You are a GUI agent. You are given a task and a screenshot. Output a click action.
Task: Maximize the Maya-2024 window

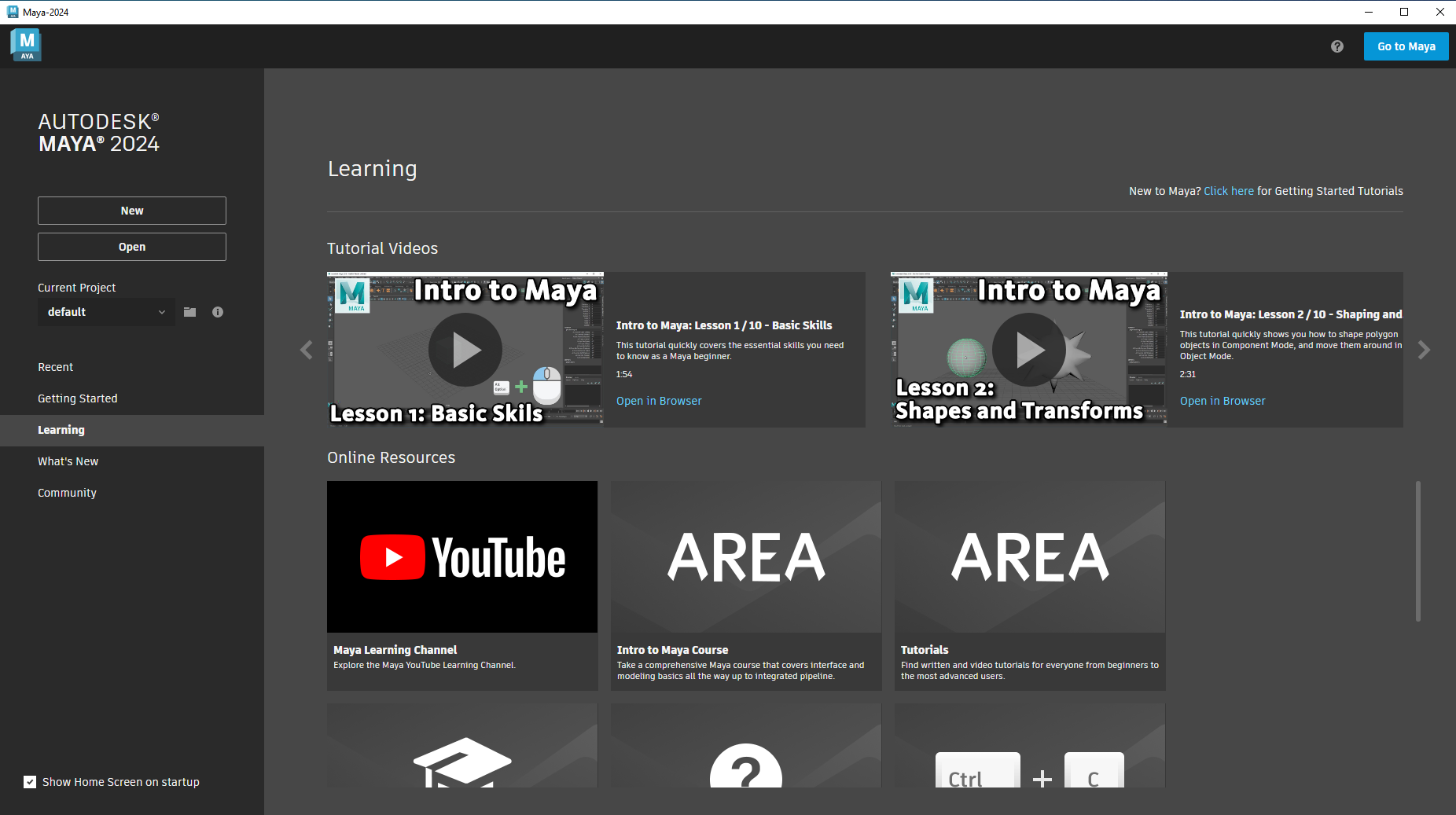click(x=1404, y=12)
